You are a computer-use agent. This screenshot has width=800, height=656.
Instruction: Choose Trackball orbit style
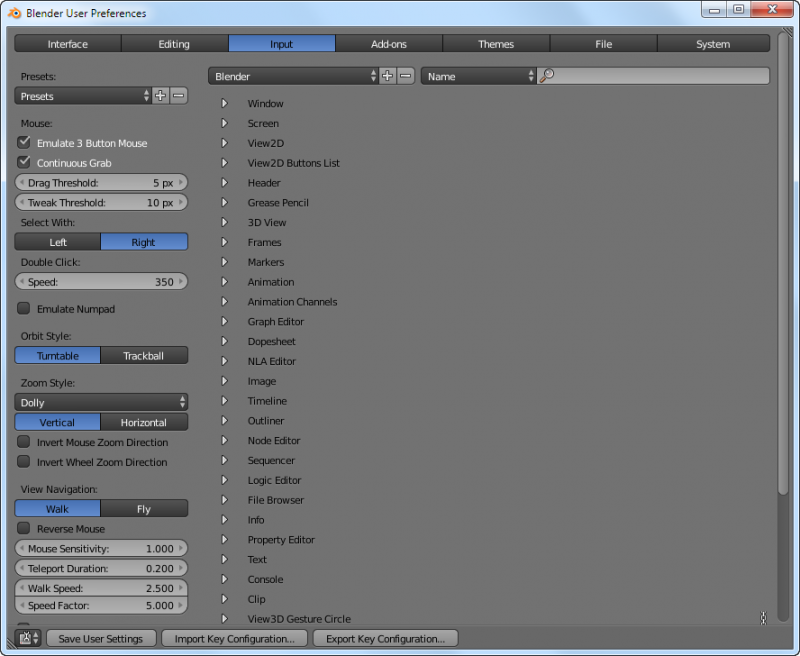(x=144, y=356)
